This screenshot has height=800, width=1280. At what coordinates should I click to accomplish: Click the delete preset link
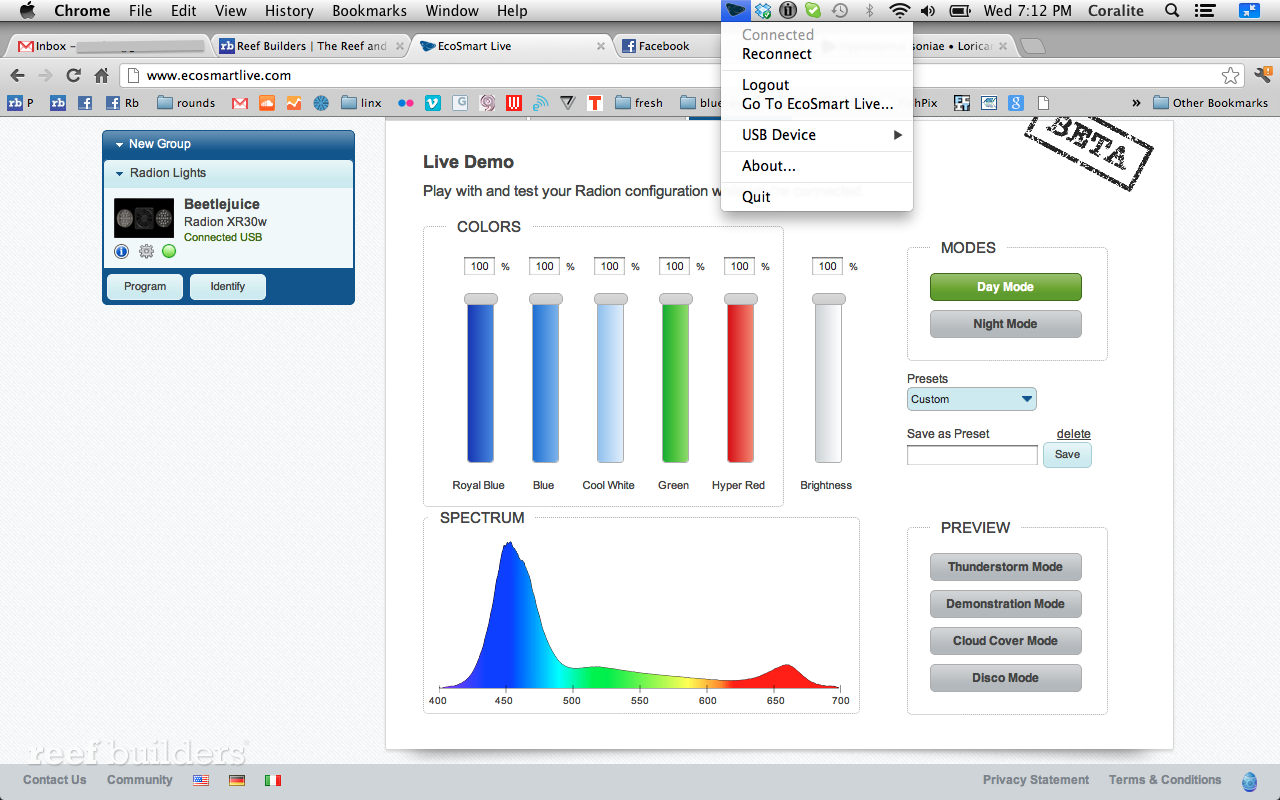(x=1074, y=434)
